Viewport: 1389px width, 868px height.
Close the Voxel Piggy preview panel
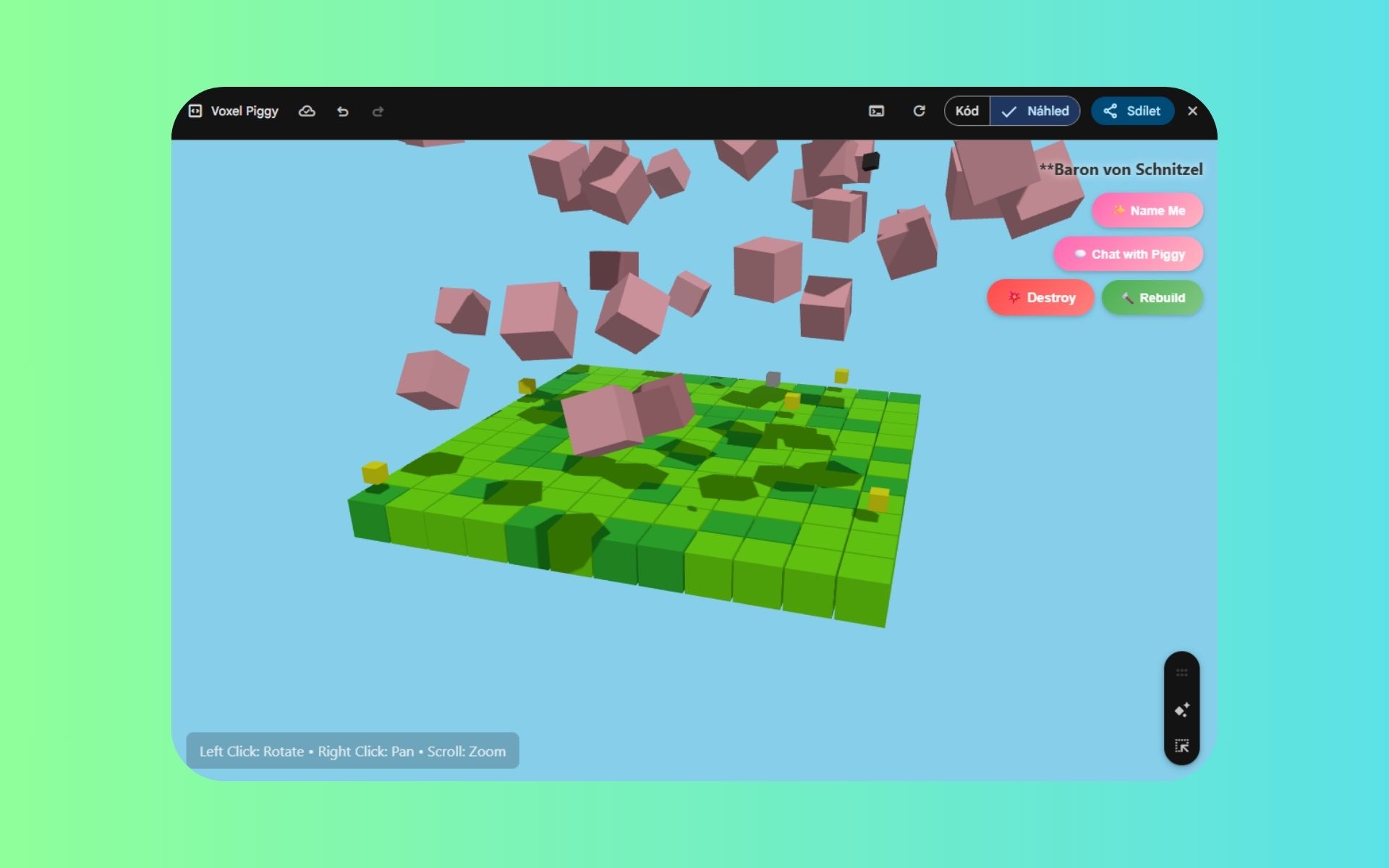1192,111
